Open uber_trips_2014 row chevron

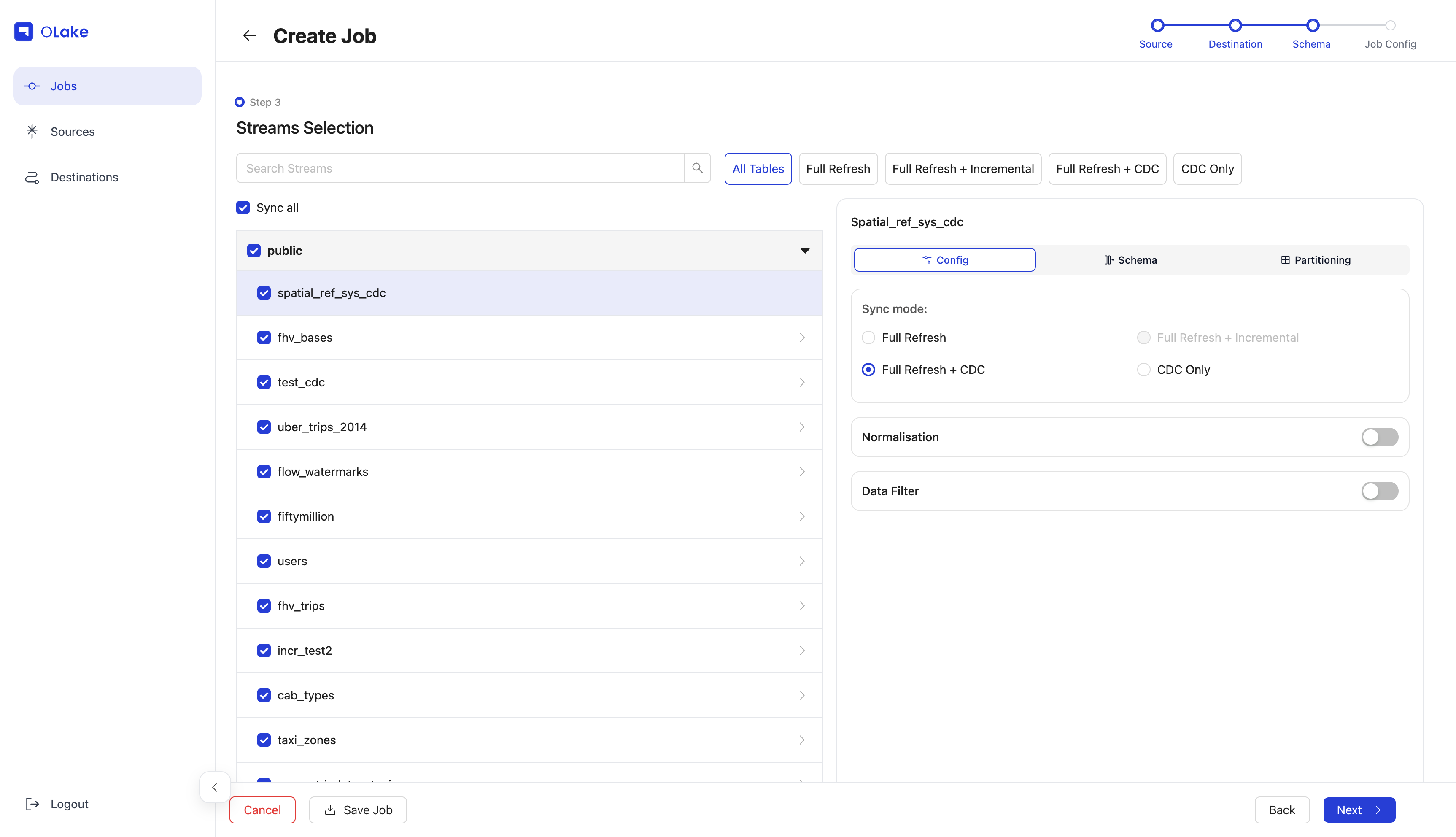(x=802, y=427)
